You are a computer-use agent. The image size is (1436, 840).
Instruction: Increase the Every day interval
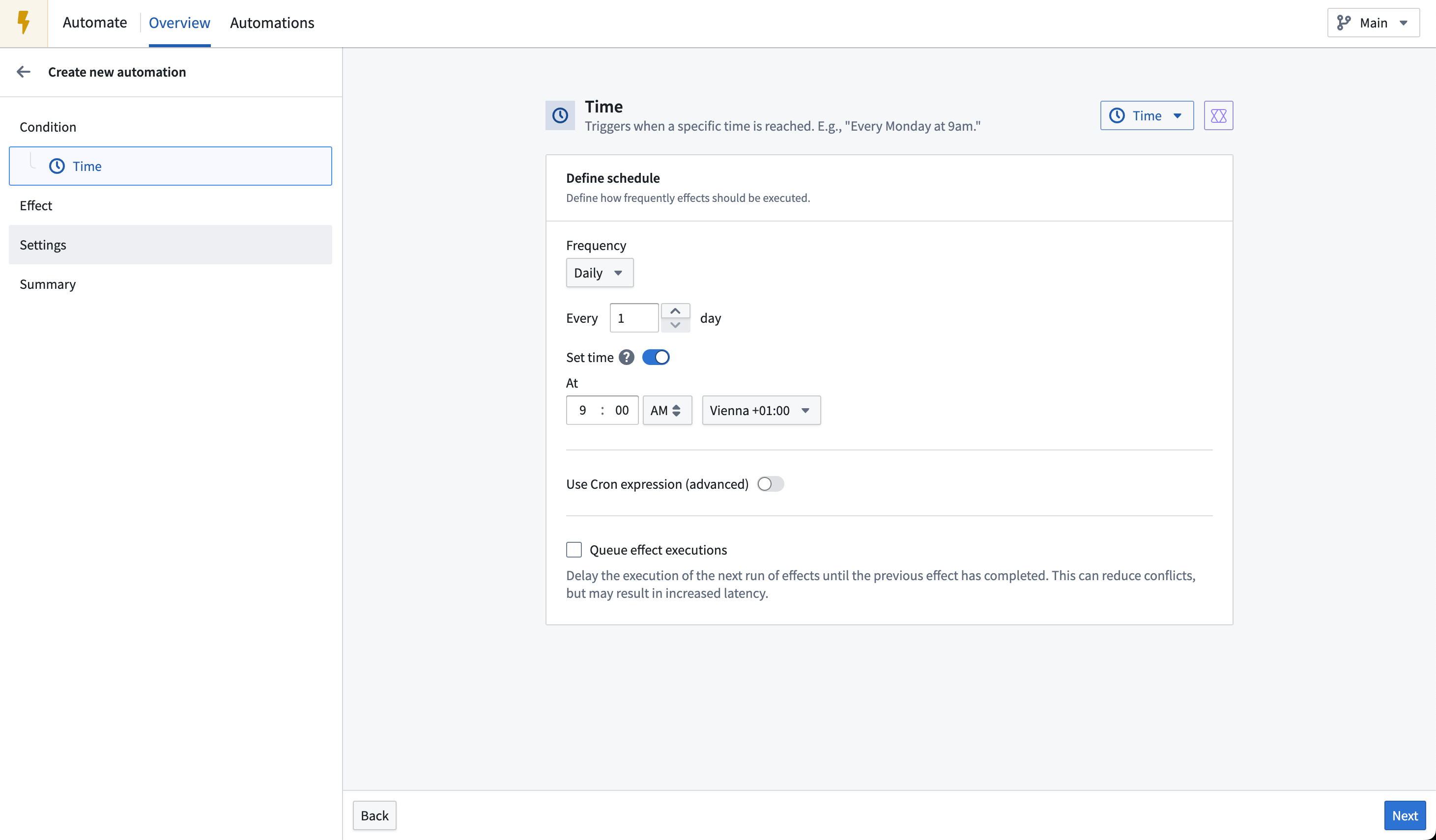click(675, 311)
